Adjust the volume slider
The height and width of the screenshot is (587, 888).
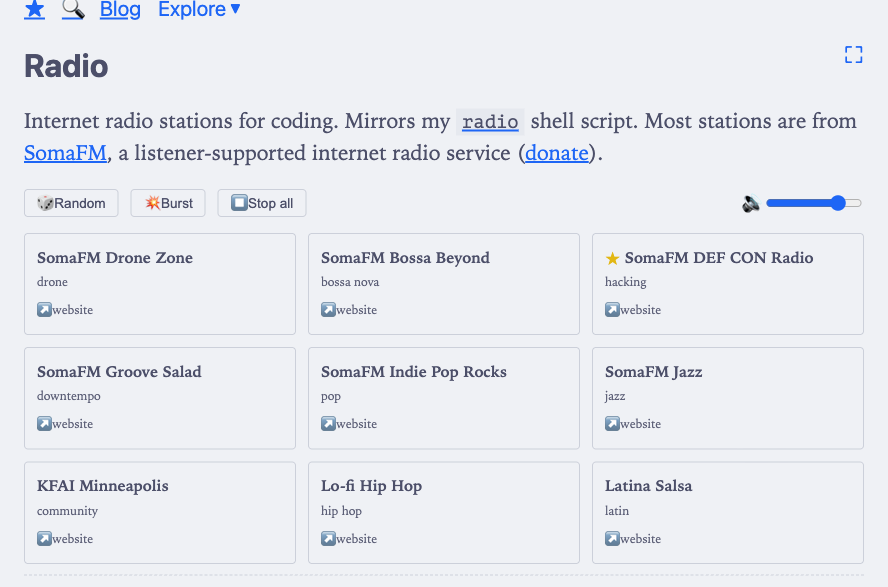(x=814, y=203)
